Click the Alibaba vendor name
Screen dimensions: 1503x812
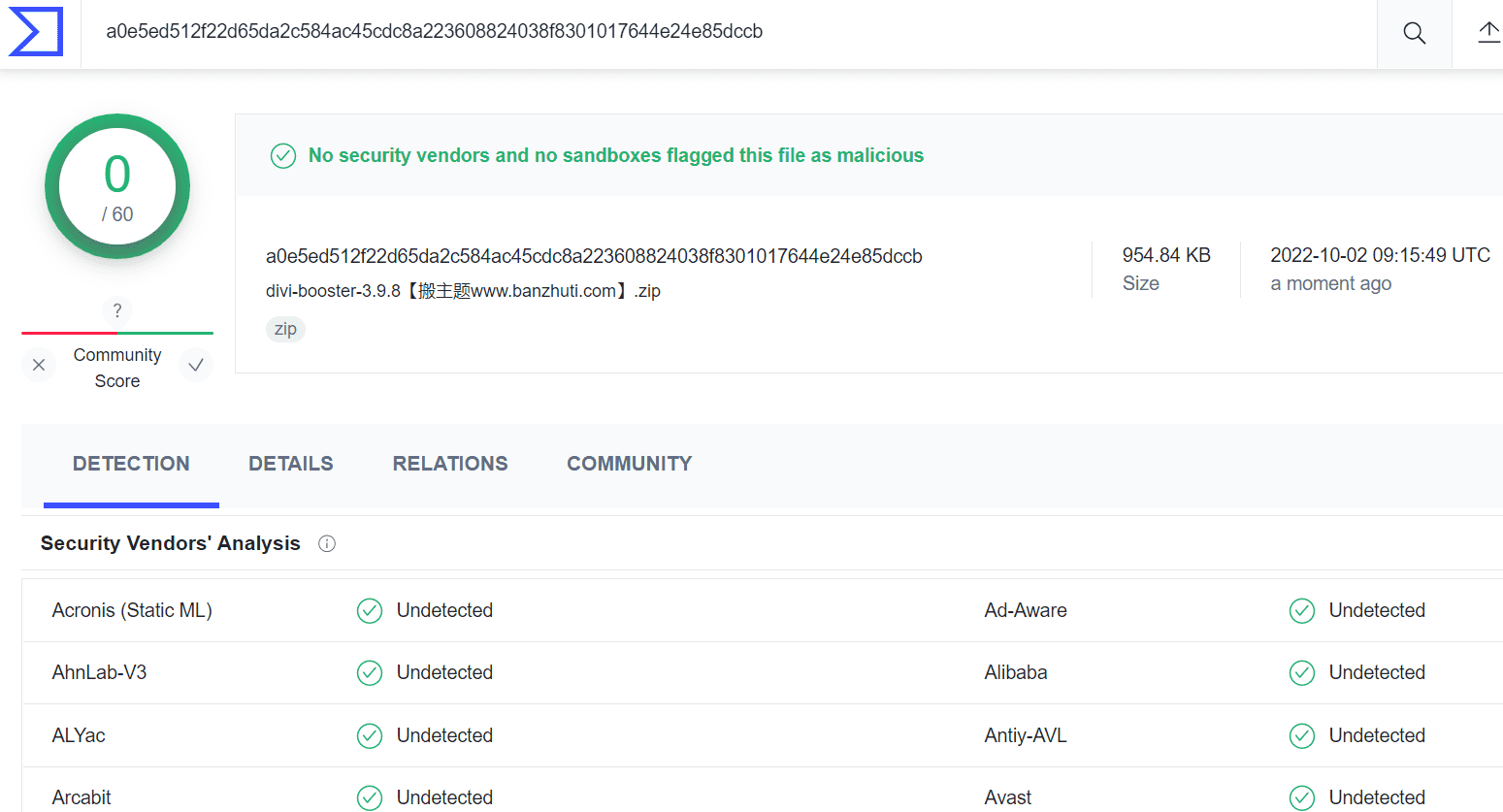[x=1016, y=672]
